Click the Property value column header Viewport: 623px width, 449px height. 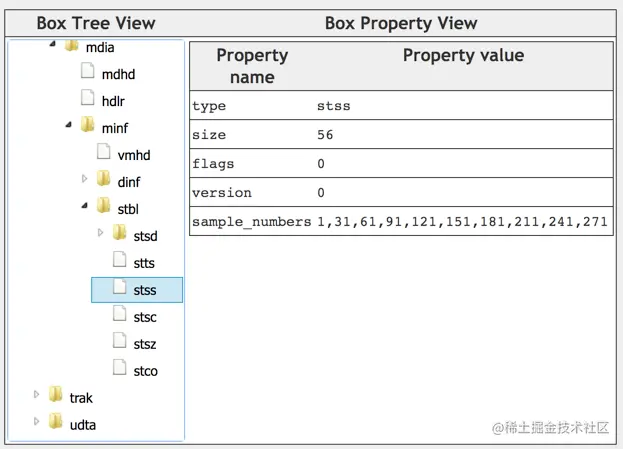click(x=463, y=55)
